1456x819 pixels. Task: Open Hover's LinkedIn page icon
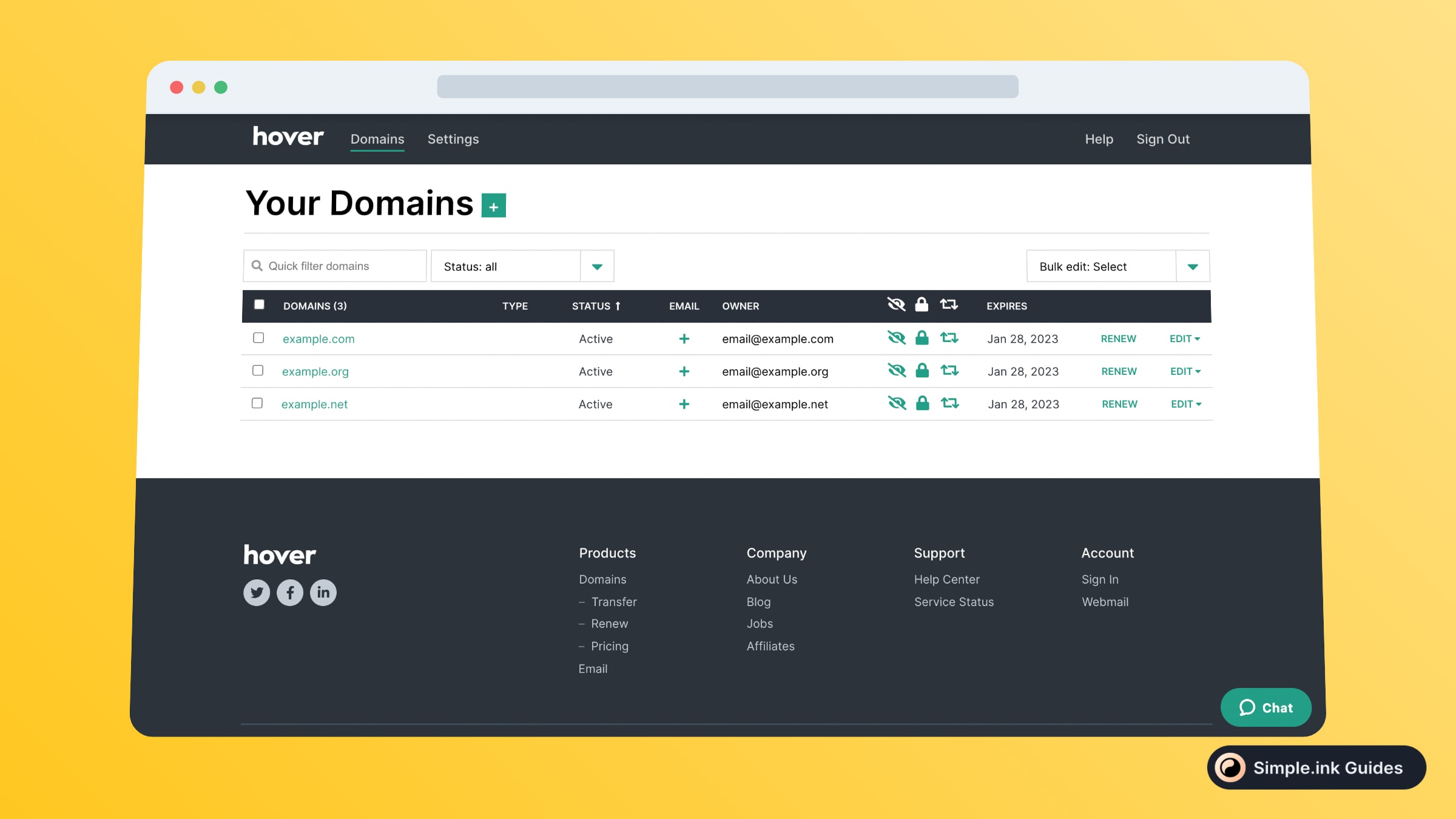pyautogui.click(x=323, y=592)
